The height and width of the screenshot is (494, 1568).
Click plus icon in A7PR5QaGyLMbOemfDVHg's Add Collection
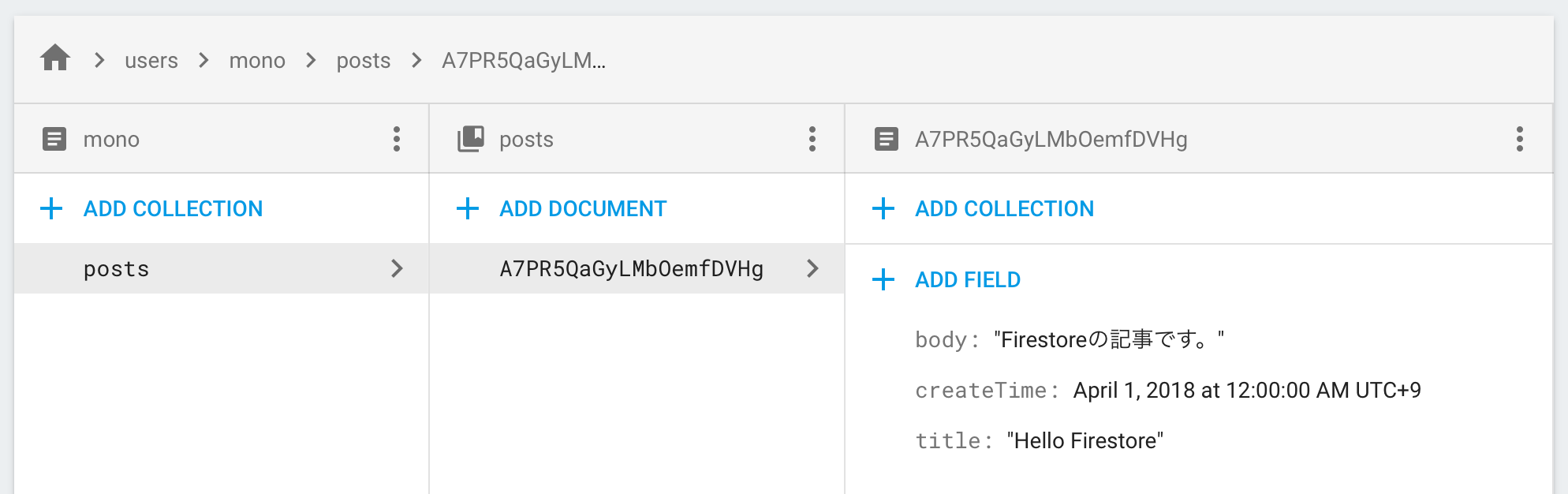[x=883, y=208]
